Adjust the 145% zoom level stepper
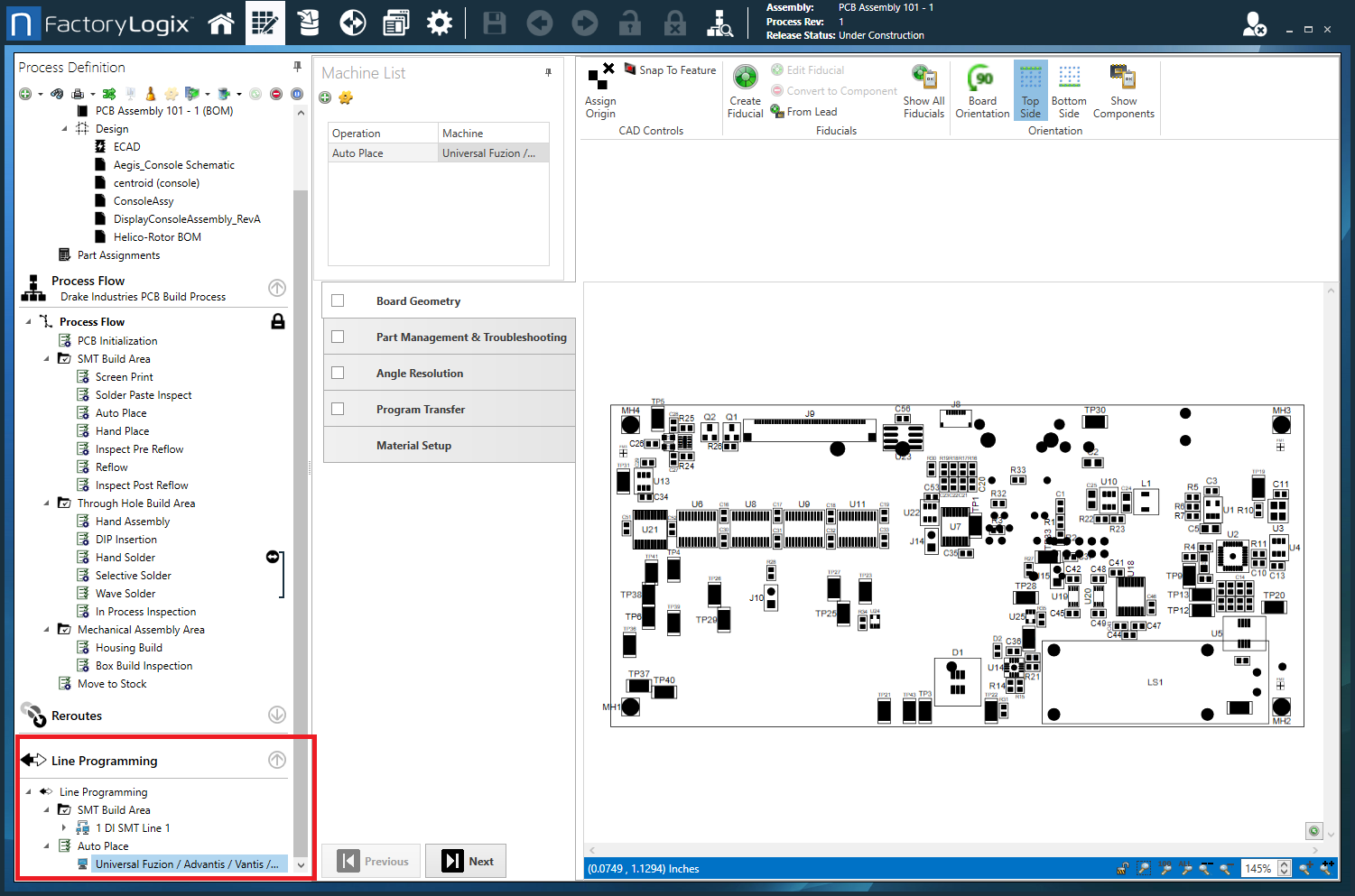Screen dimensions: 1355x896 [1284, 868]
